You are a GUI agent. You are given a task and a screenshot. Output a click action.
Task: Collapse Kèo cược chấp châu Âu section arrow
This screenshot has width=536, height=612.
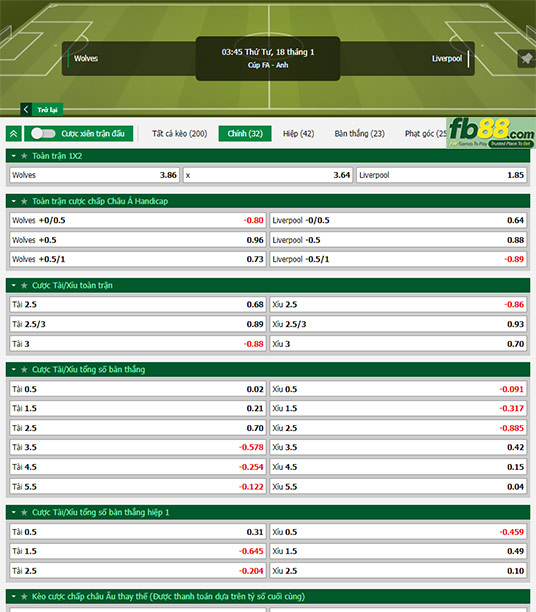pos(14,597)
